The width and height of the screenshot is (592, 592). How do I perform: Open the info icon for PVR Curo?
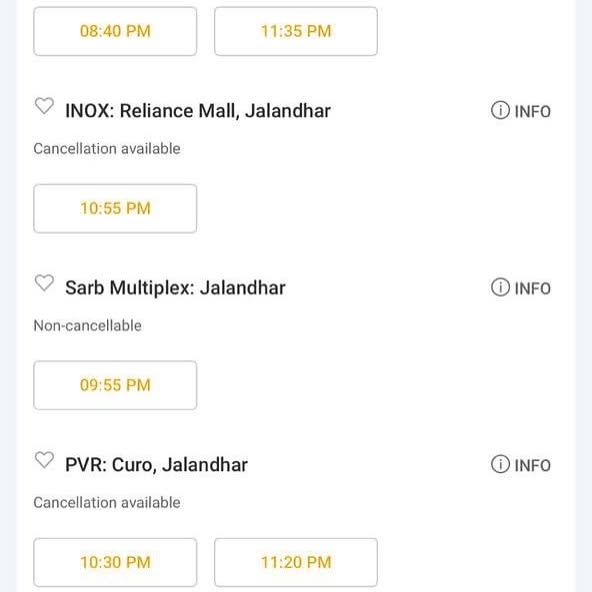500,464
